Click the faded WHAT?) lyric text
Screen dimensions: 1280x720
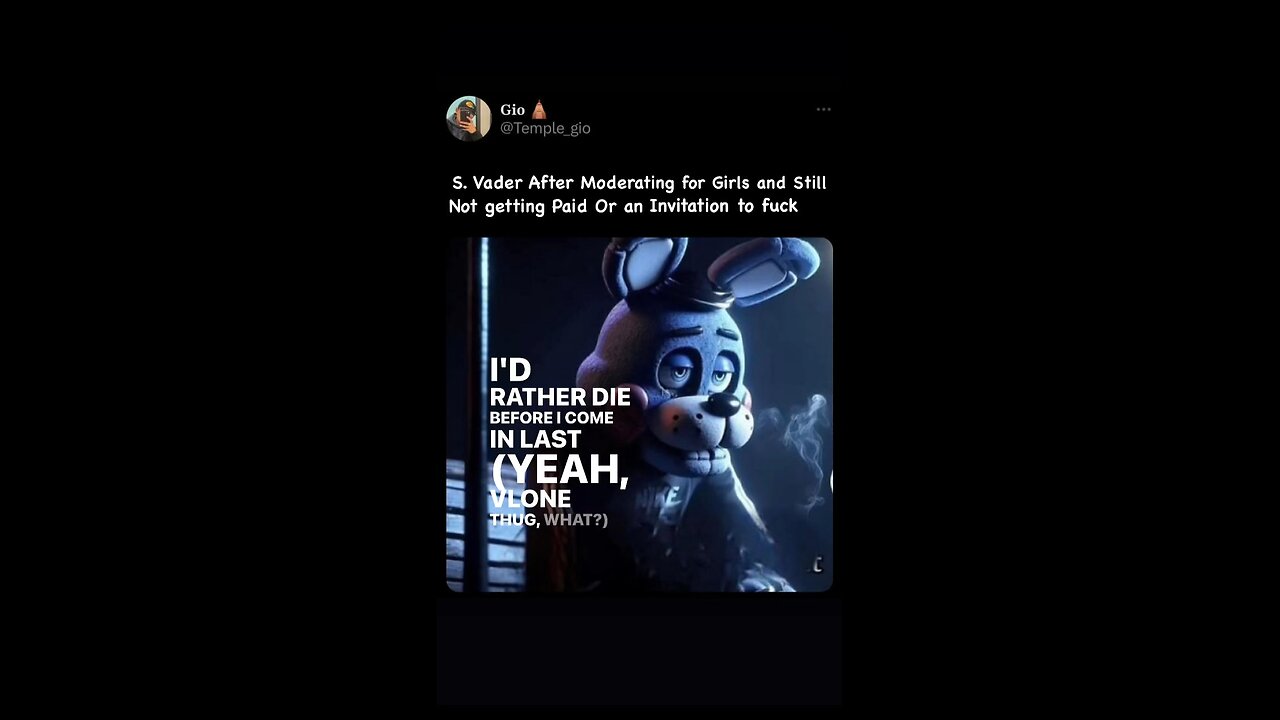click(x=576, y=520)
